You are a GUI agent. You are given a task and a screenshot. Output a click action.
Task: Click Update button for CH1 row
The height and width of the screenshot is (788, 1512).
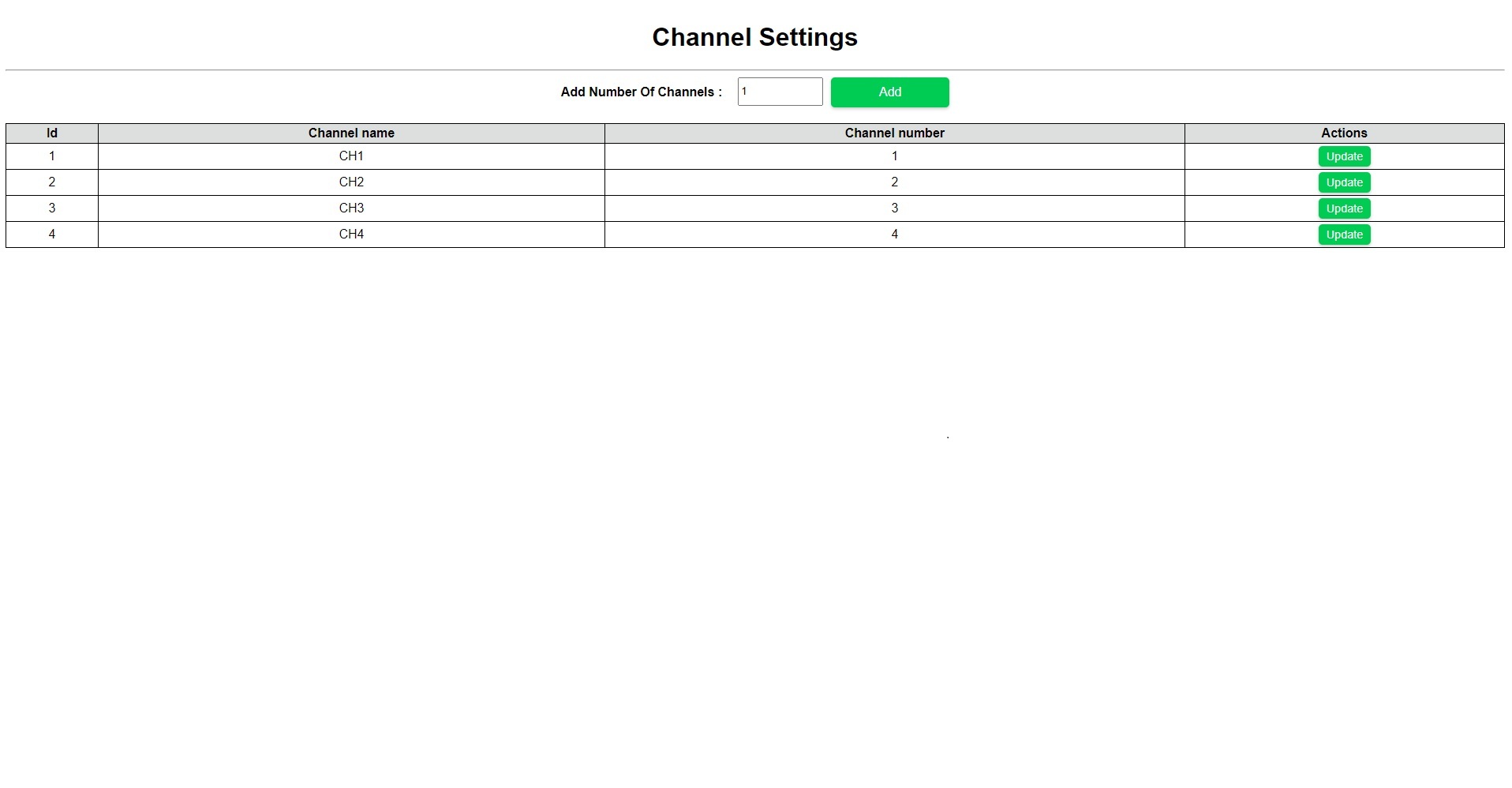[1344, 156]
